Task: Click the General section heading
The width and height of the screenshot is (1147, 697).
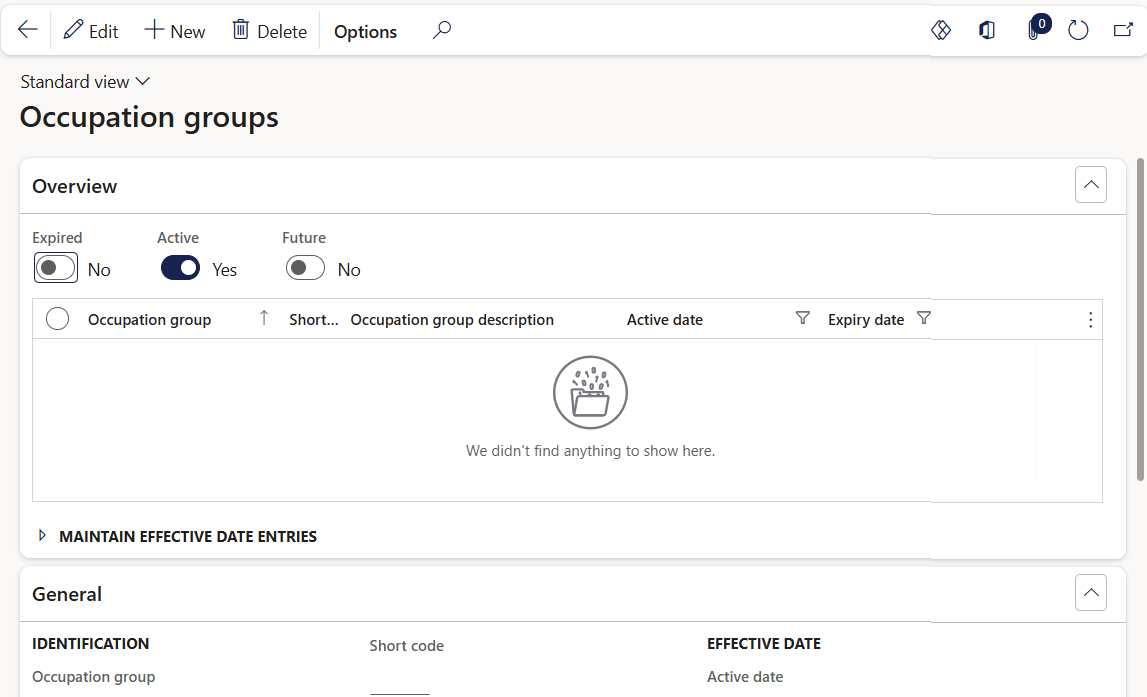Action: 67,594
